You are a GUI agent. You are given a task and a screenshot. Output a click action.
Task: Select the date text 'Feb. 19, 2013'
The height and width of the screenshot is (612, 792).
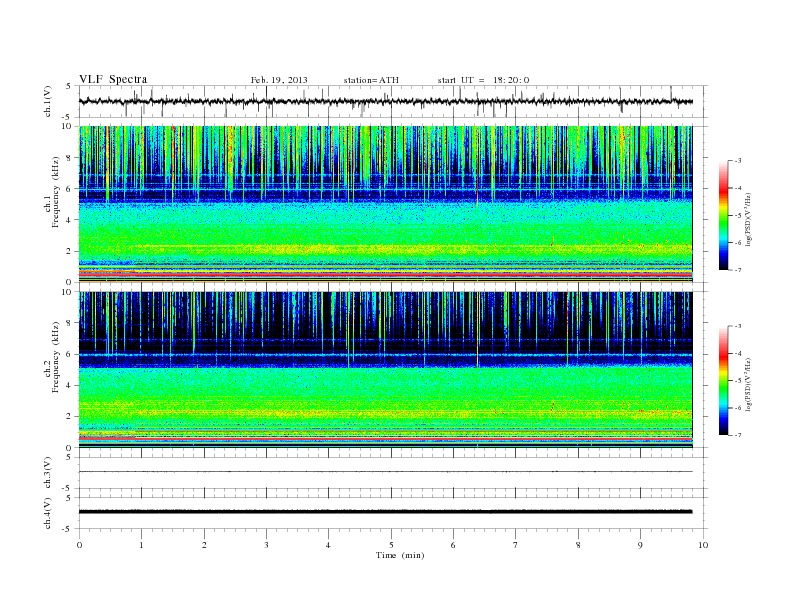279,80
